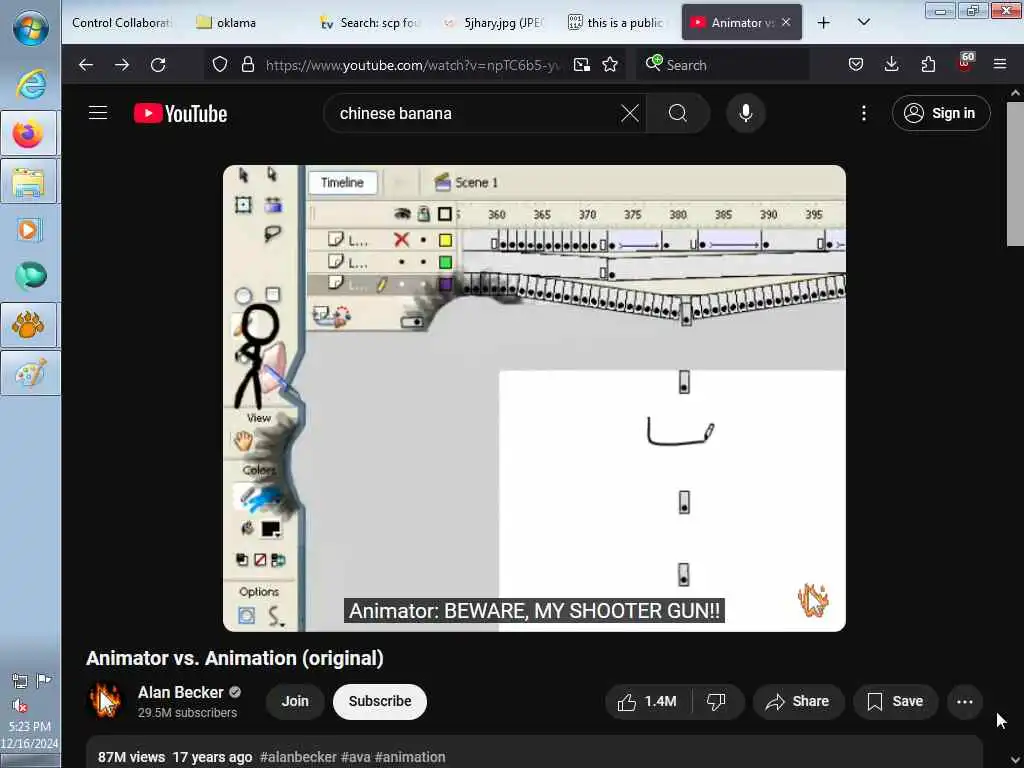The image size is (1024, 768).
Task: Go to YouTube home via the logo
Action: click(x=181, y=114)
